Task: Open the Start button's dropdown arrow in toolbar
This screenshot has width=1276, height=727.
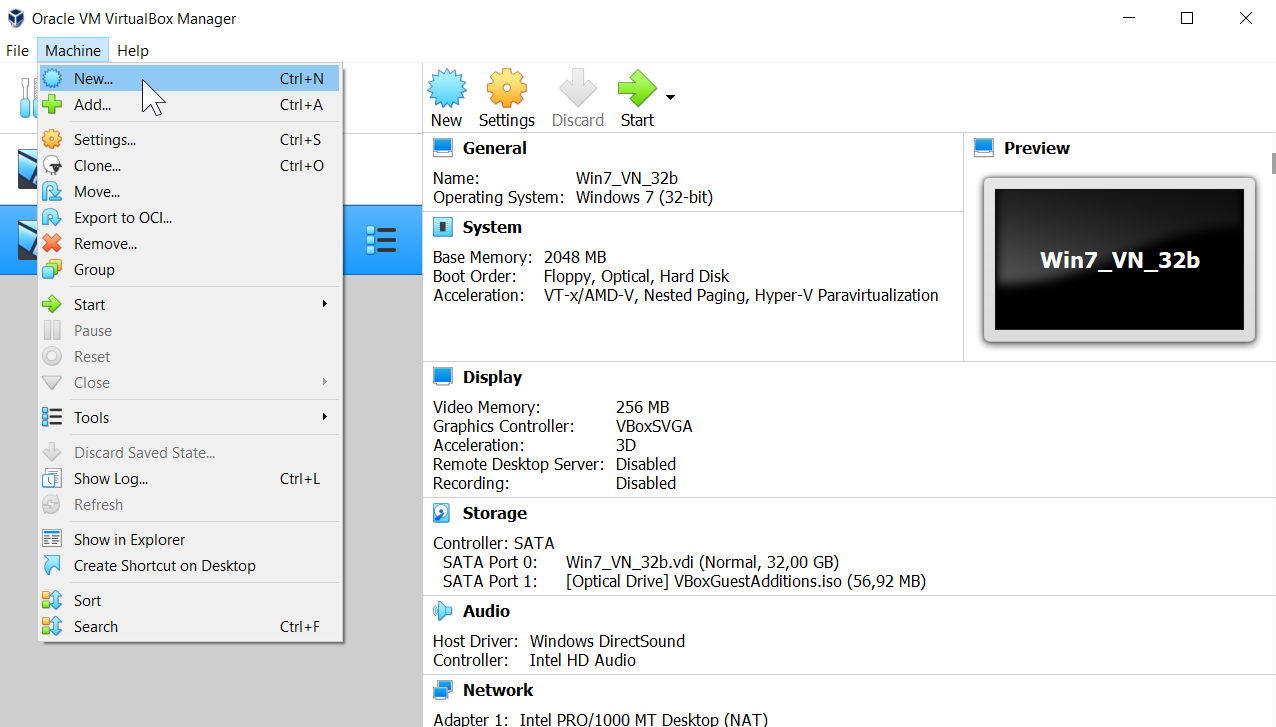Action: [670, 98]
